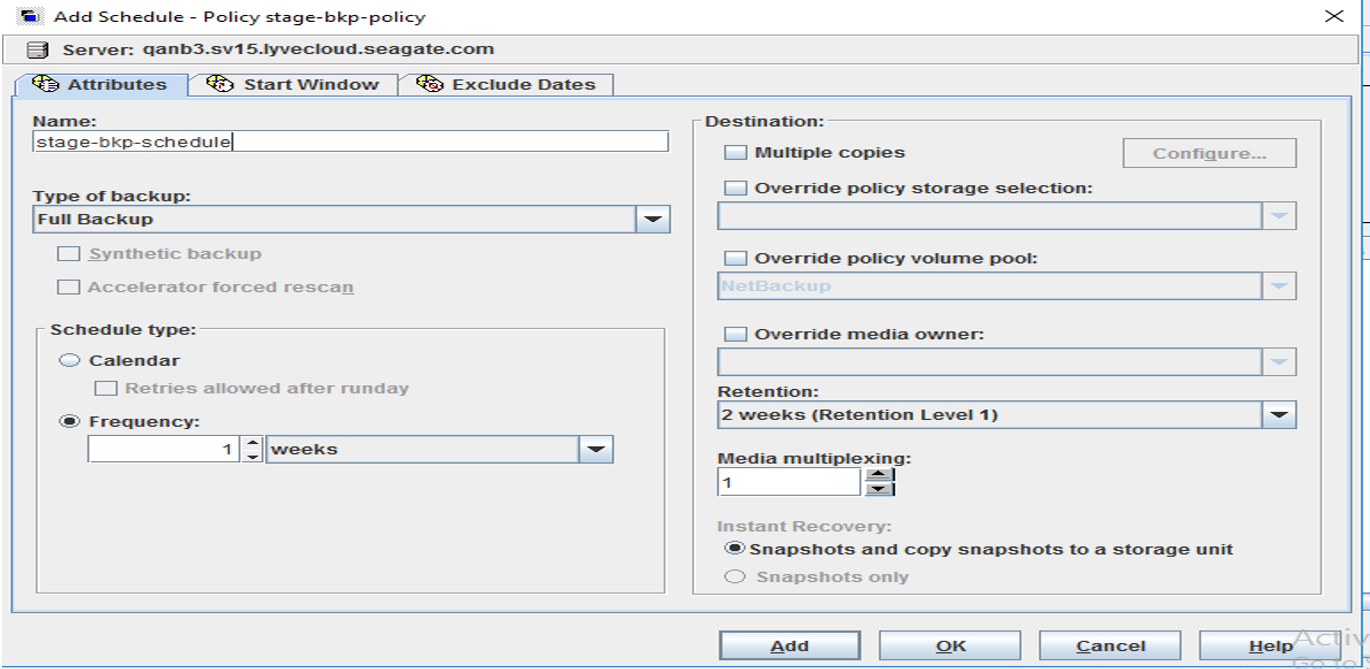
Task: Click the server icon beside the server name
Action: tap(38, 50)
